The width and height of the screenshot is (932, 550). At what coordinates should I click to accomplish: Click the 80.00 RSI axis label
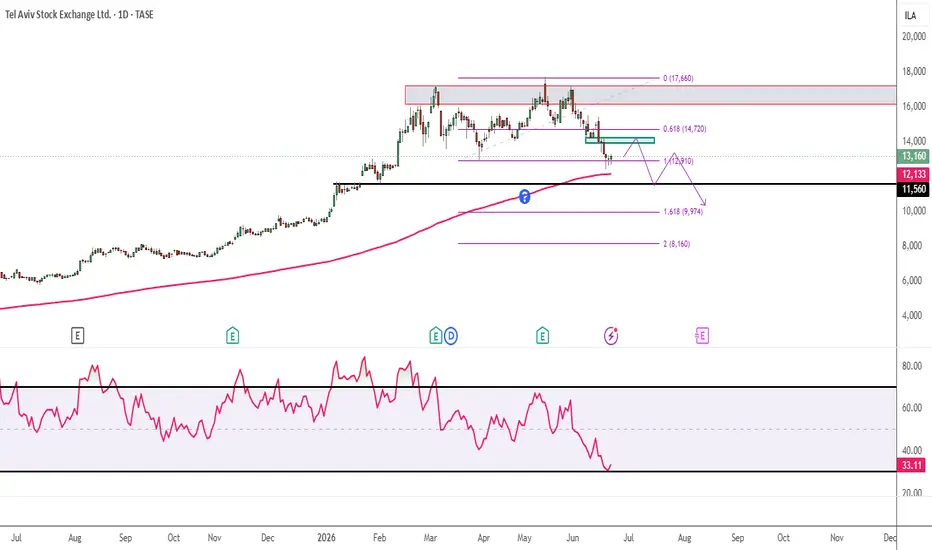[x=912, y=366]
